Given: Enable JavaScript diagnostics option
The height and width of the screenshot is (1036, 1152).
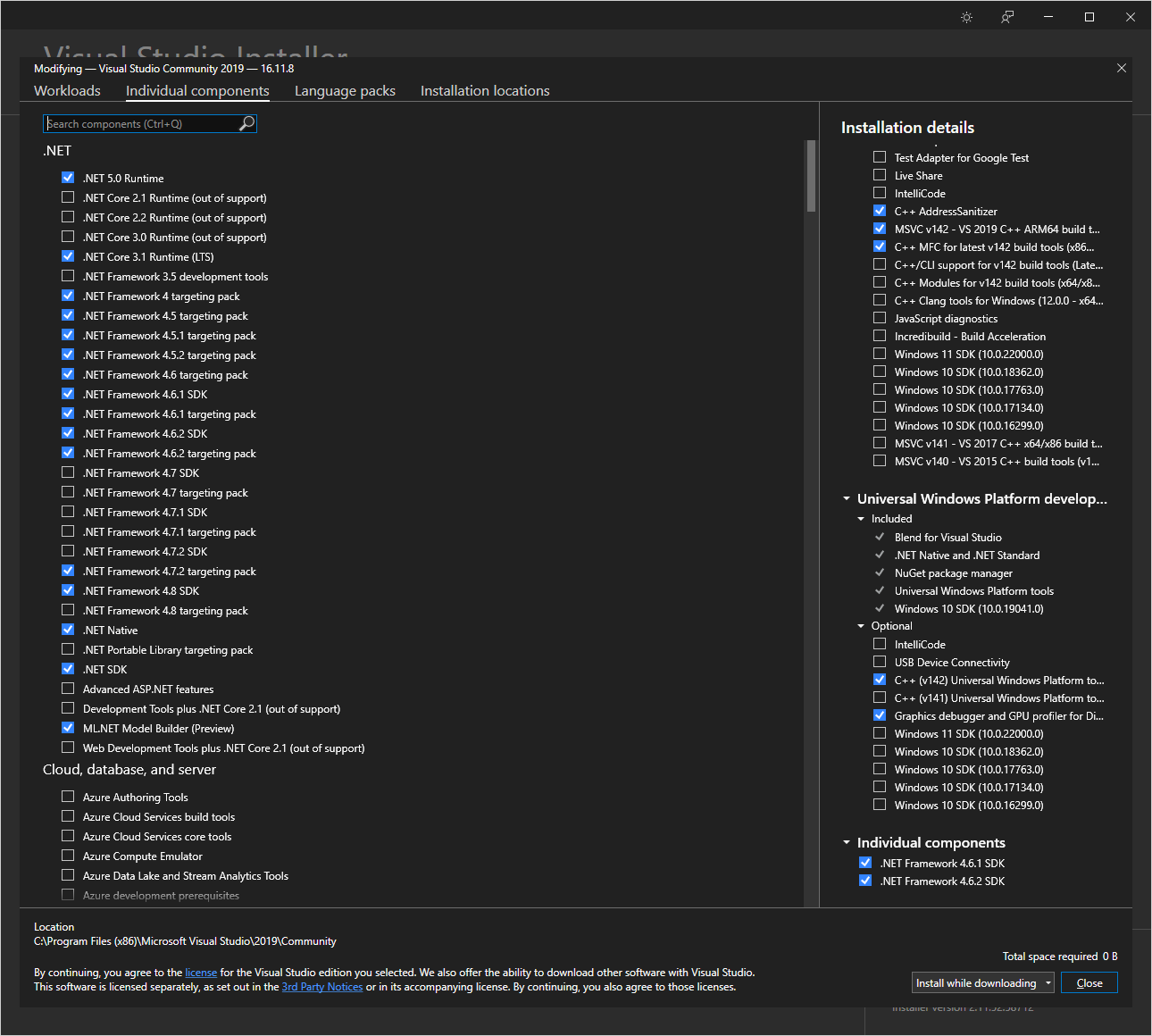Looking at the screenshot, I should tap(880, 318).
